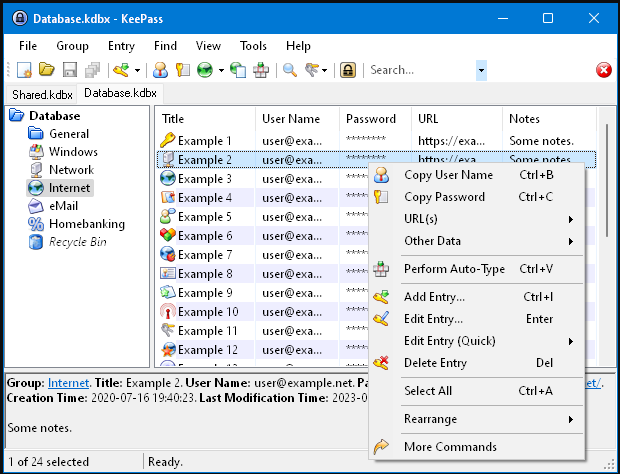Select the Recycle Bin group
Screen dimensions: 620x474
(78, 242)
